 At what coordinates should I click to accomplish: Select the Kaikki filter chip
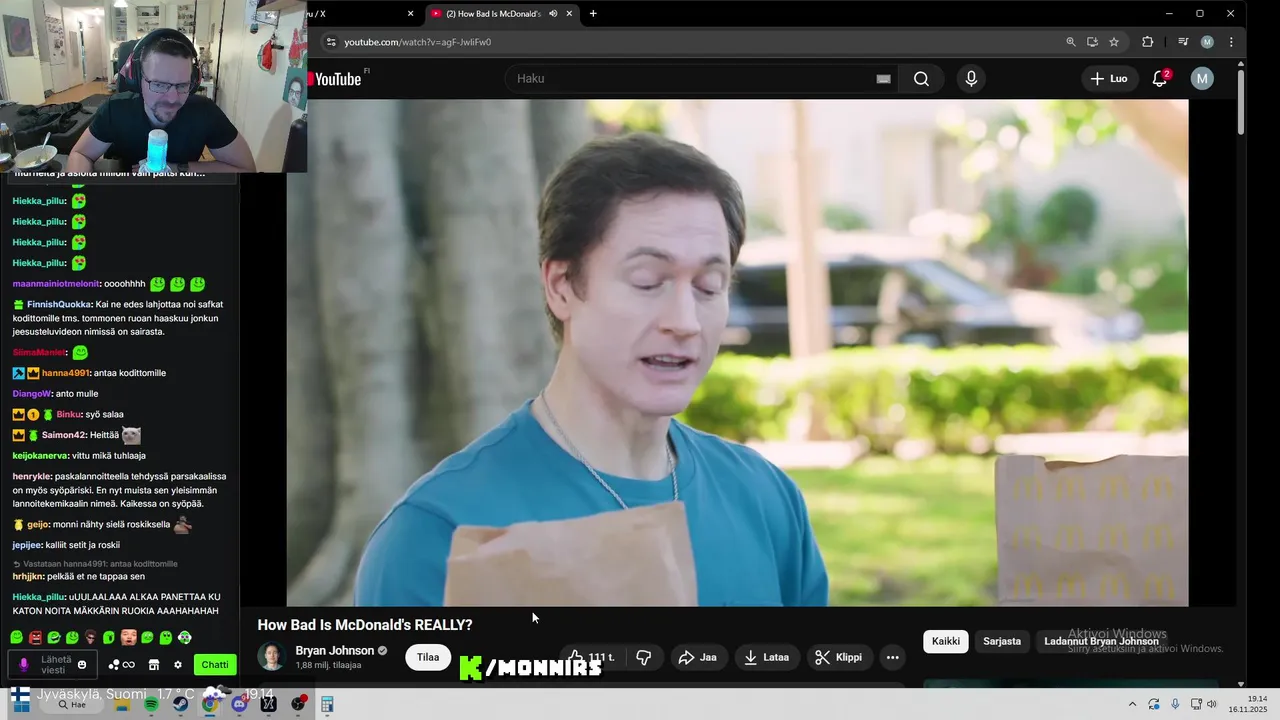(946, 641)
